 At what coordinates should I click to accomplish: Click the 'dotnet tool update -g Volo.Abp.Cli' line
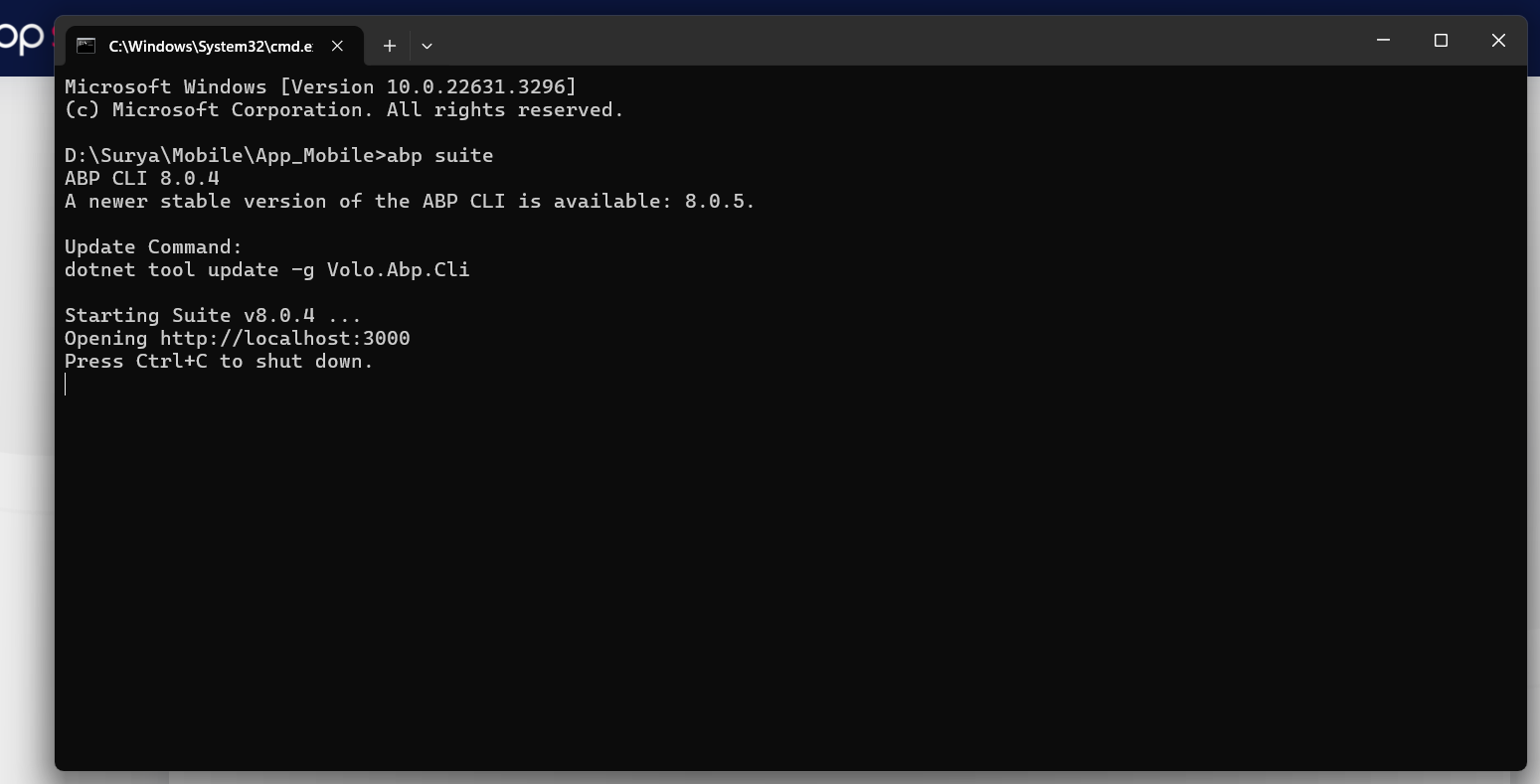266,269
